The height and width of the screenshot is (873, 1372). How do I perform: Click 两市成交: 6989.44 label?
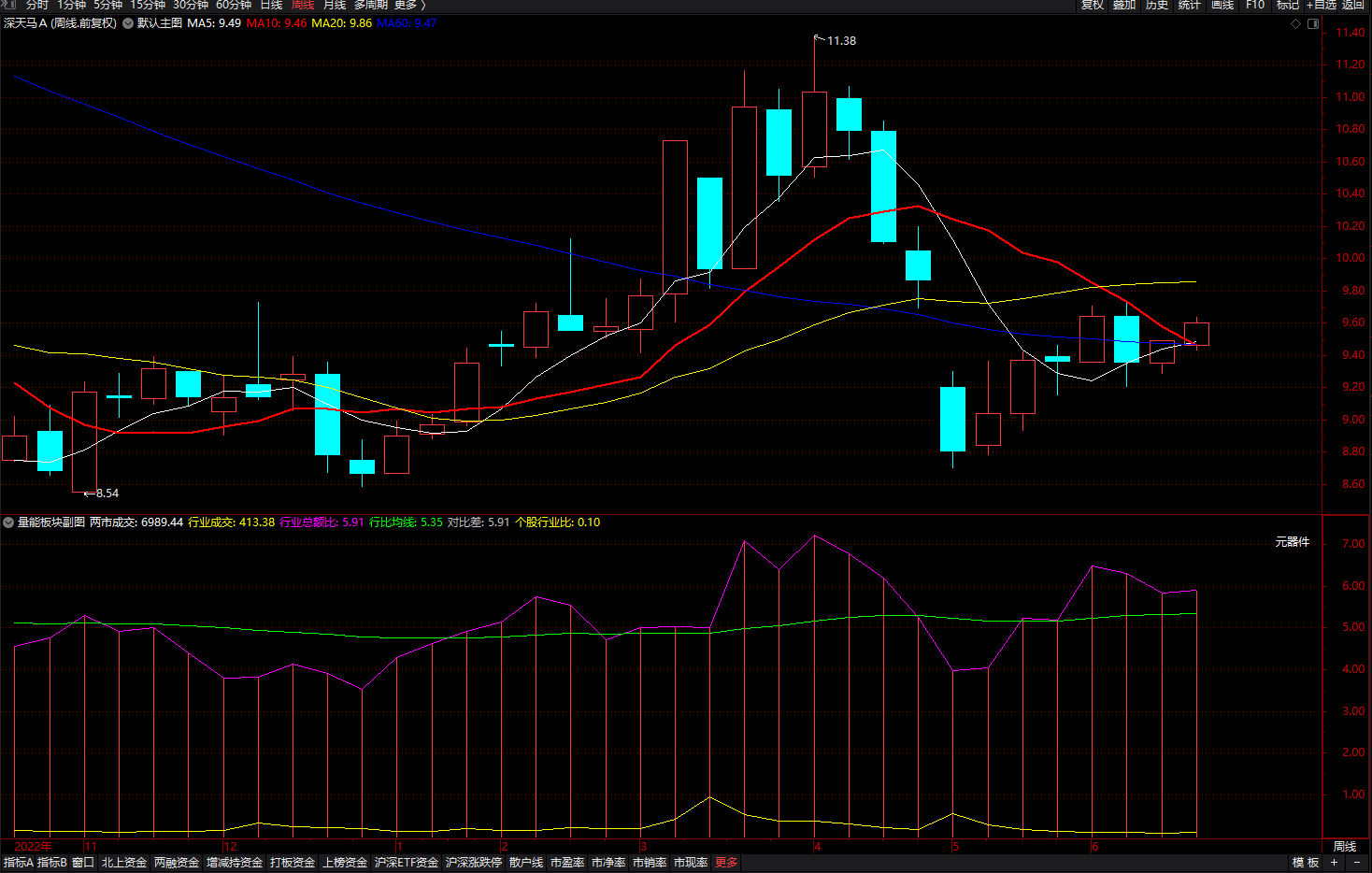coord(136,522)
